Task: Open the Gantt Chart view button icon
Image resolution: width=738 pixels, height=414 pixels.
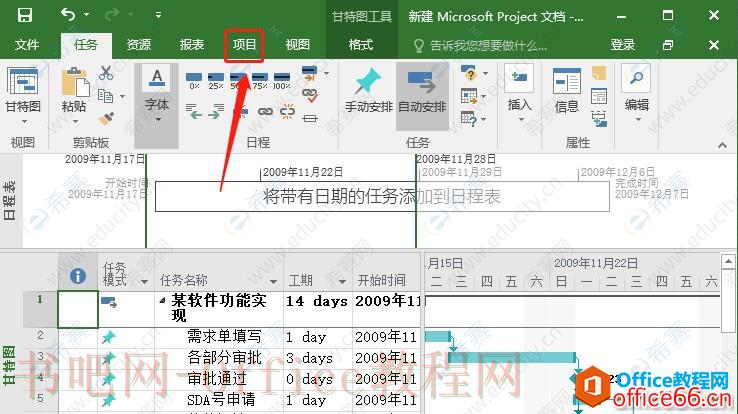Action: click(23, 82)
